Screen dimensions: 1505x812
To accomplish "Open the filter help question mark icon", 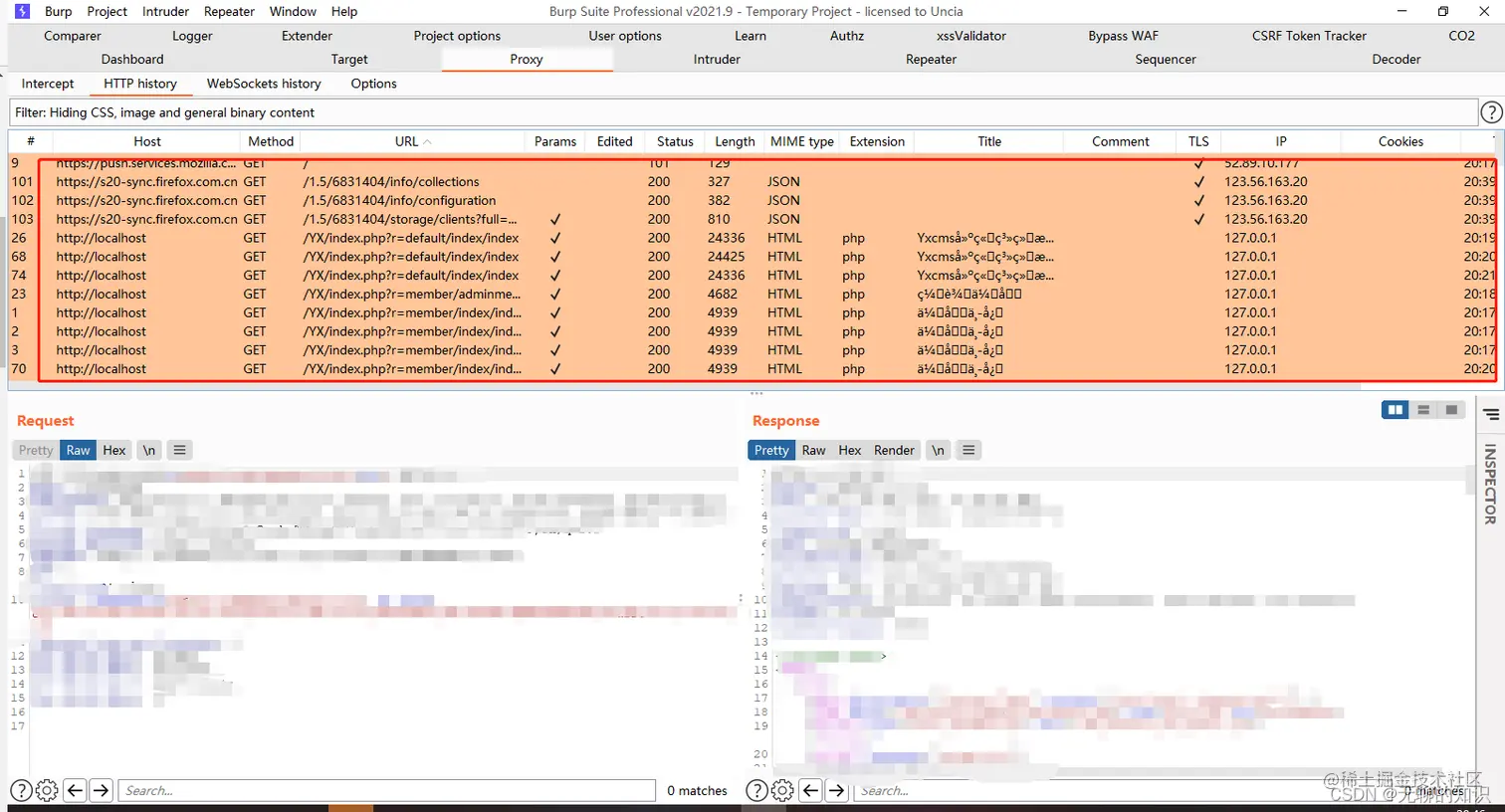I will 1491,112.
